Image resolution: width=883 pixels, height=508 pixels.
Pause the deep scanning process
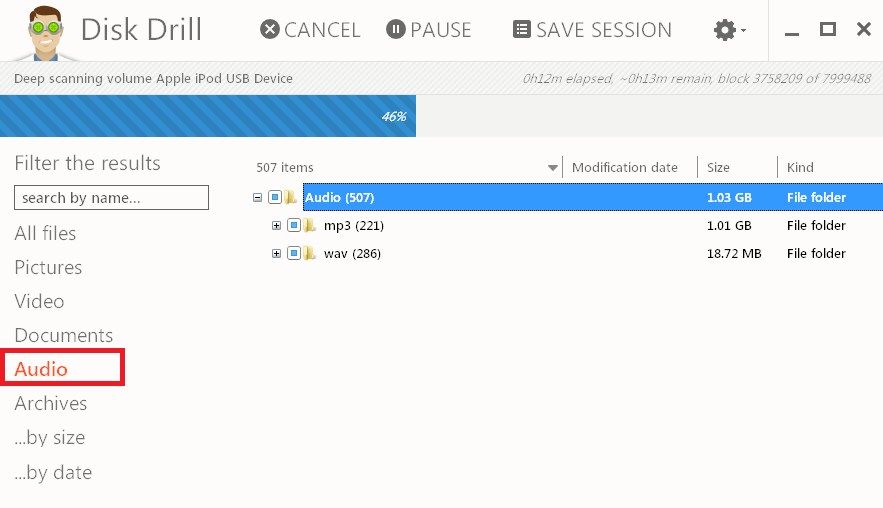point(428,30)
